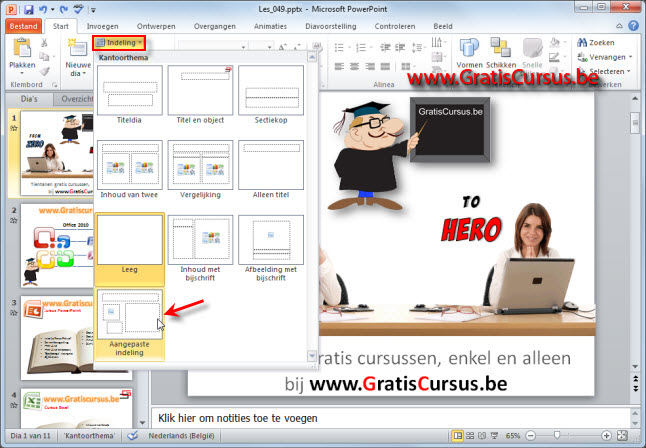This screenshot has width=646, height=448.
Task: Choose the Titeldia layout
Action: (x=129, y=95)
